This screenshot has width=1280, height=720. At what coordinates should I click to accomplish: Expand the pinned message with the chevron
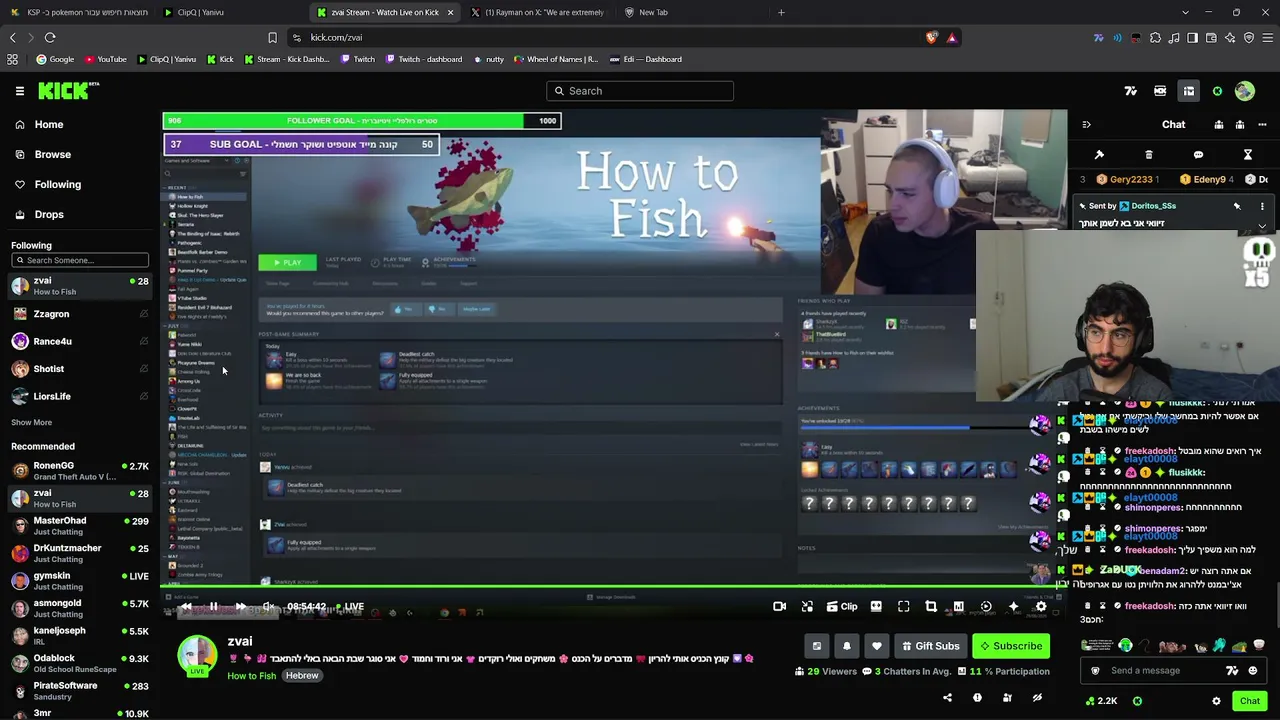tap(1262, 225)
